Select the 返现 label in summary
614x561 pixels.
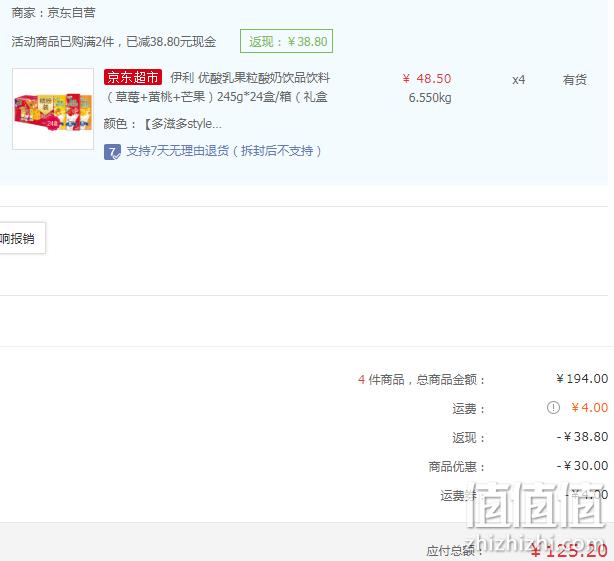coord(469,438)
